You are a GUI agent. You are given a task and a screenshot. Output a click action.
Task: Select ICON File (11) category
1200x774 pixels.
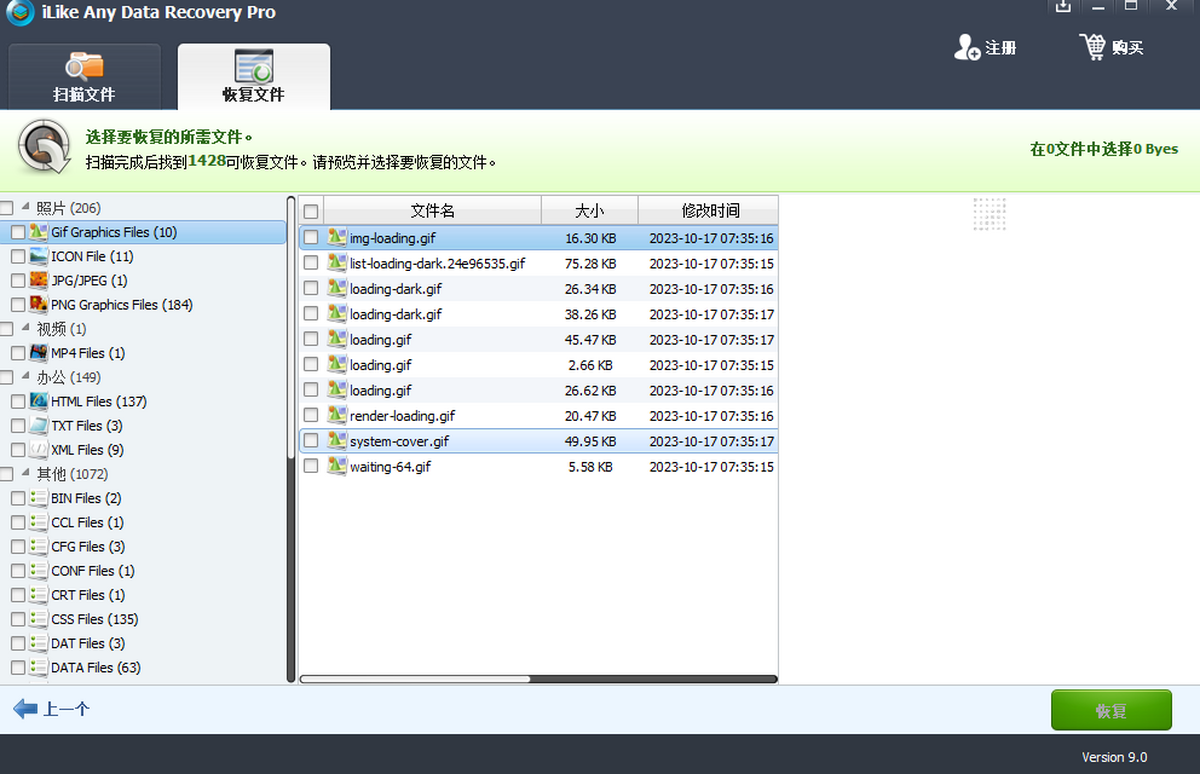(92, 256)
